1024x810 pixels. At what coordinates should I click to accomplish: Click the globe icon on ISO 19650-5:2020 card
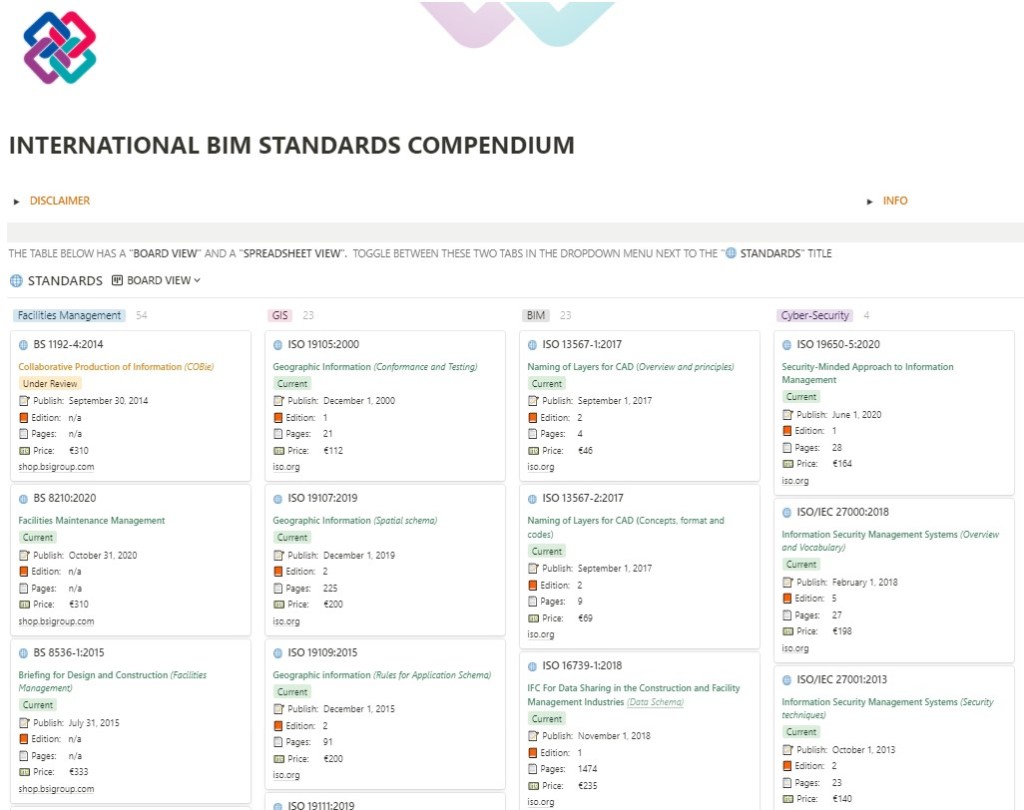(x=788, y=345)
